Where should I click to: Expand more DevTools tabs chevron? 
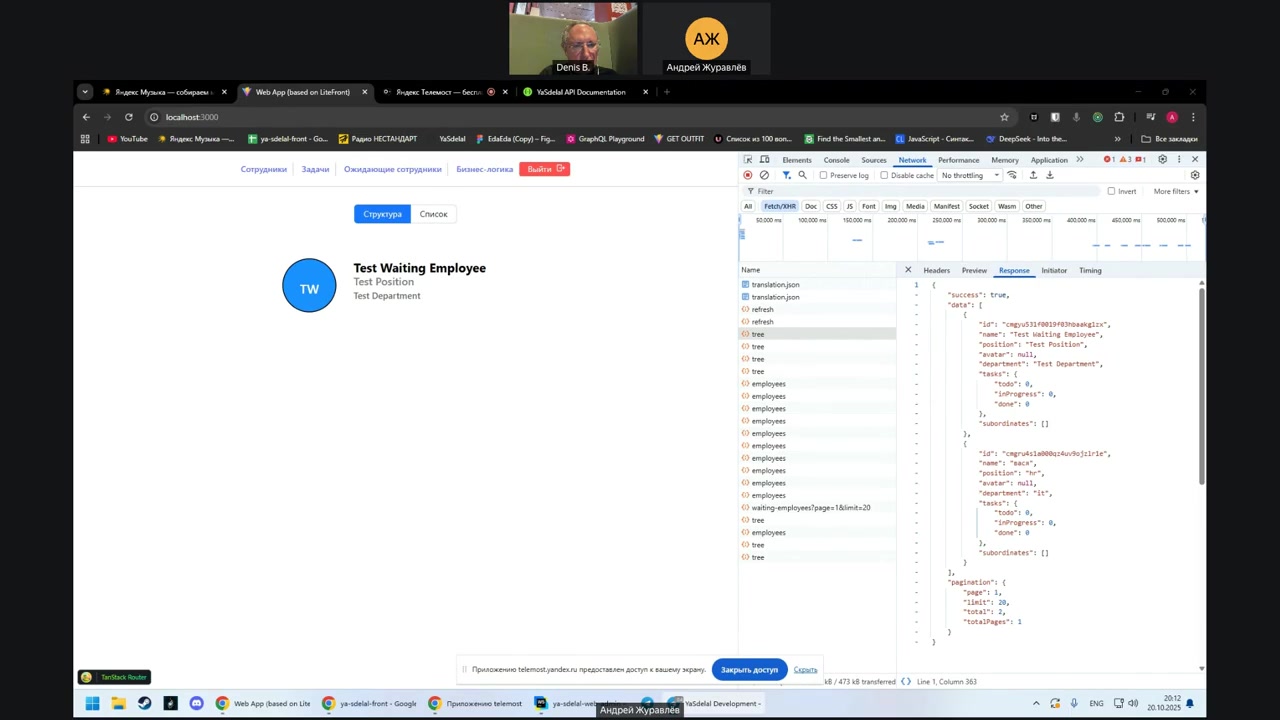pos(1080,160)
